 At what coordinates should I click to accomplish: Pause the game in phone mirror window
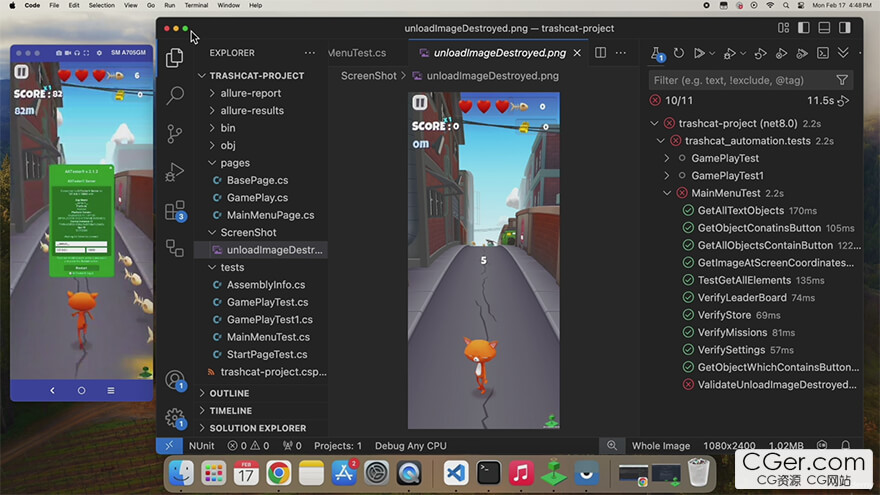pyautogui.click(x=21, y=72)
